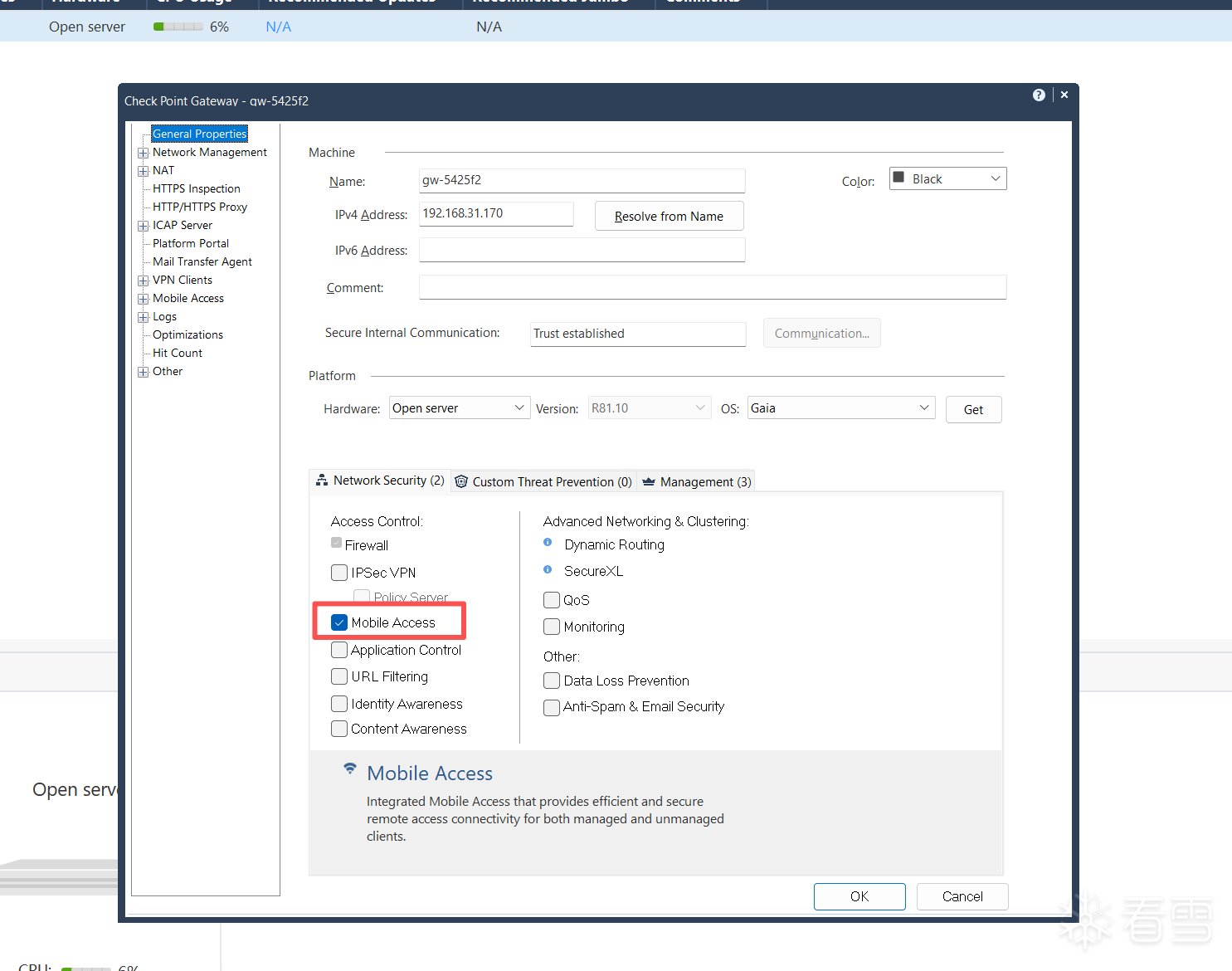Open the Optimizations page

click(x=187, y=334)
